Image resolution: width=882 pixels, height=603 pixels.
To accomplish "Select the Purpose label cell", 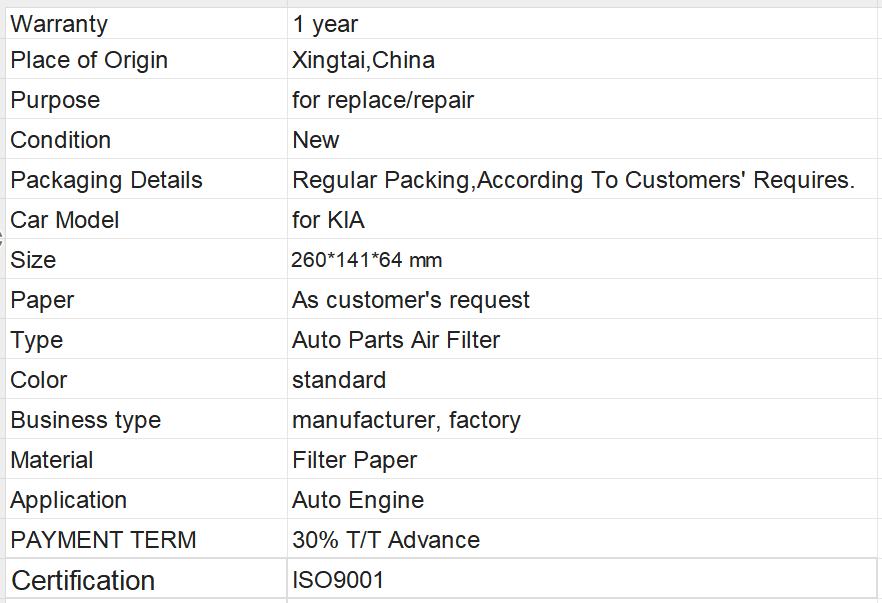I will pyautogui.click(x=146, y=99).
